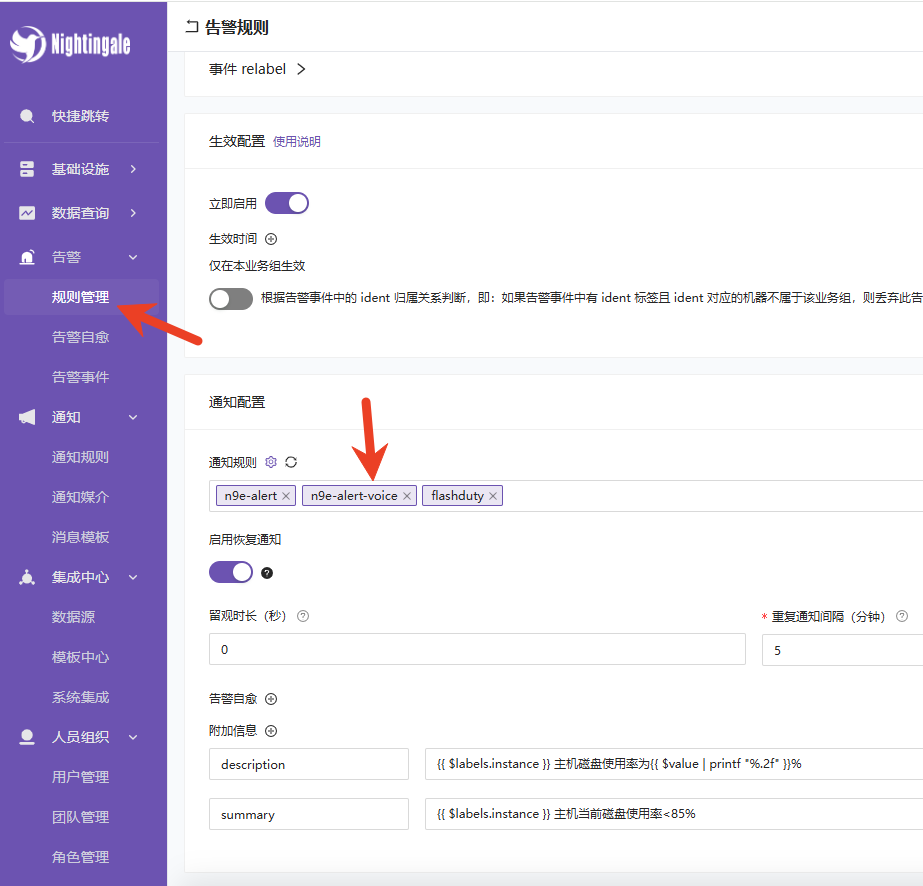The height and width of the screenshot is (886, 923).
Task: Remove the n9e-alert-voice tag
Action: [407, 496]
